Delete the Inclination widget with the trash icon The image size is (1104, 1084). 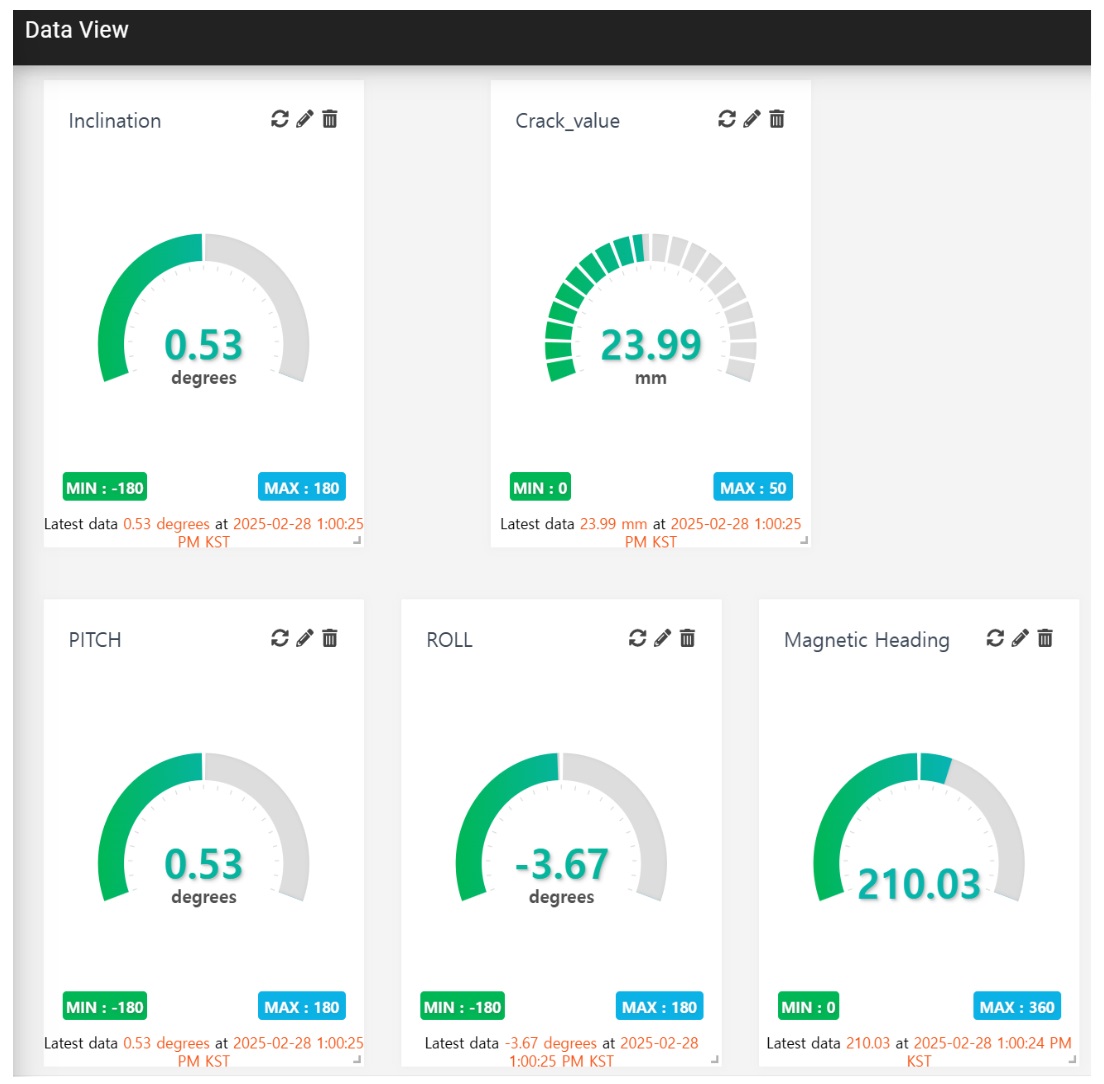330,119
